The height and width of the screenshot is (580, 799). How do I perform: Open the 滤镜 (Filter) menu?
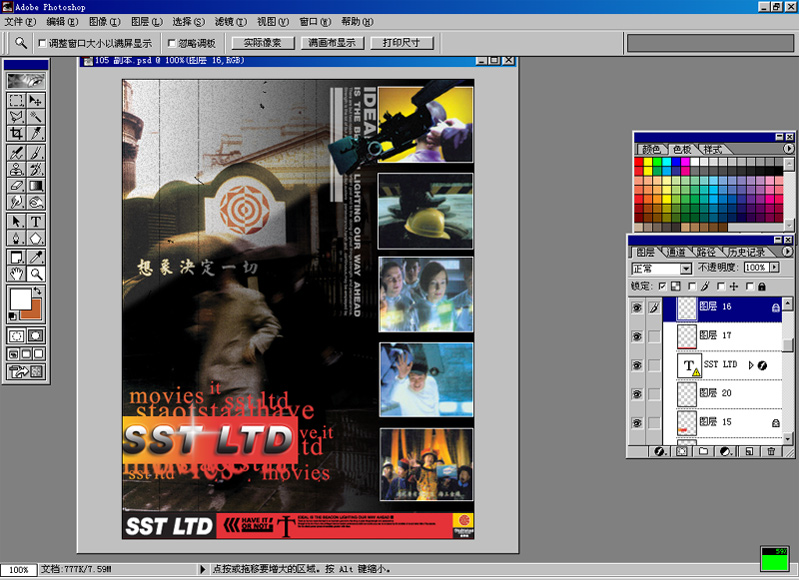tap(230, 21)
